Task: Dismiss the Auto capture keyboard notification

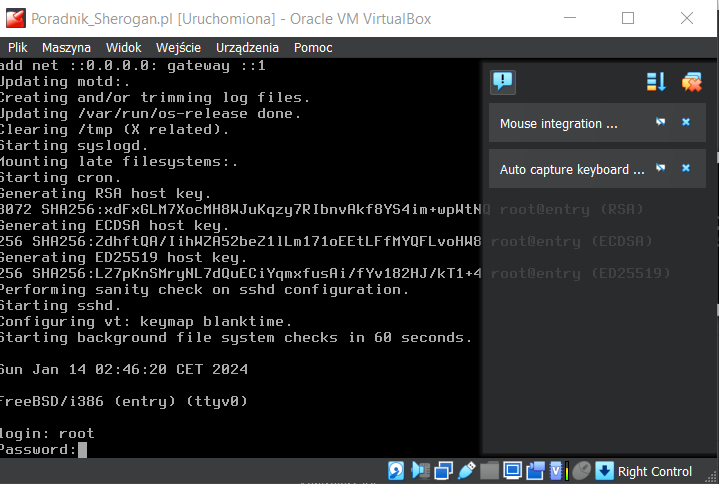Action: 686,168
